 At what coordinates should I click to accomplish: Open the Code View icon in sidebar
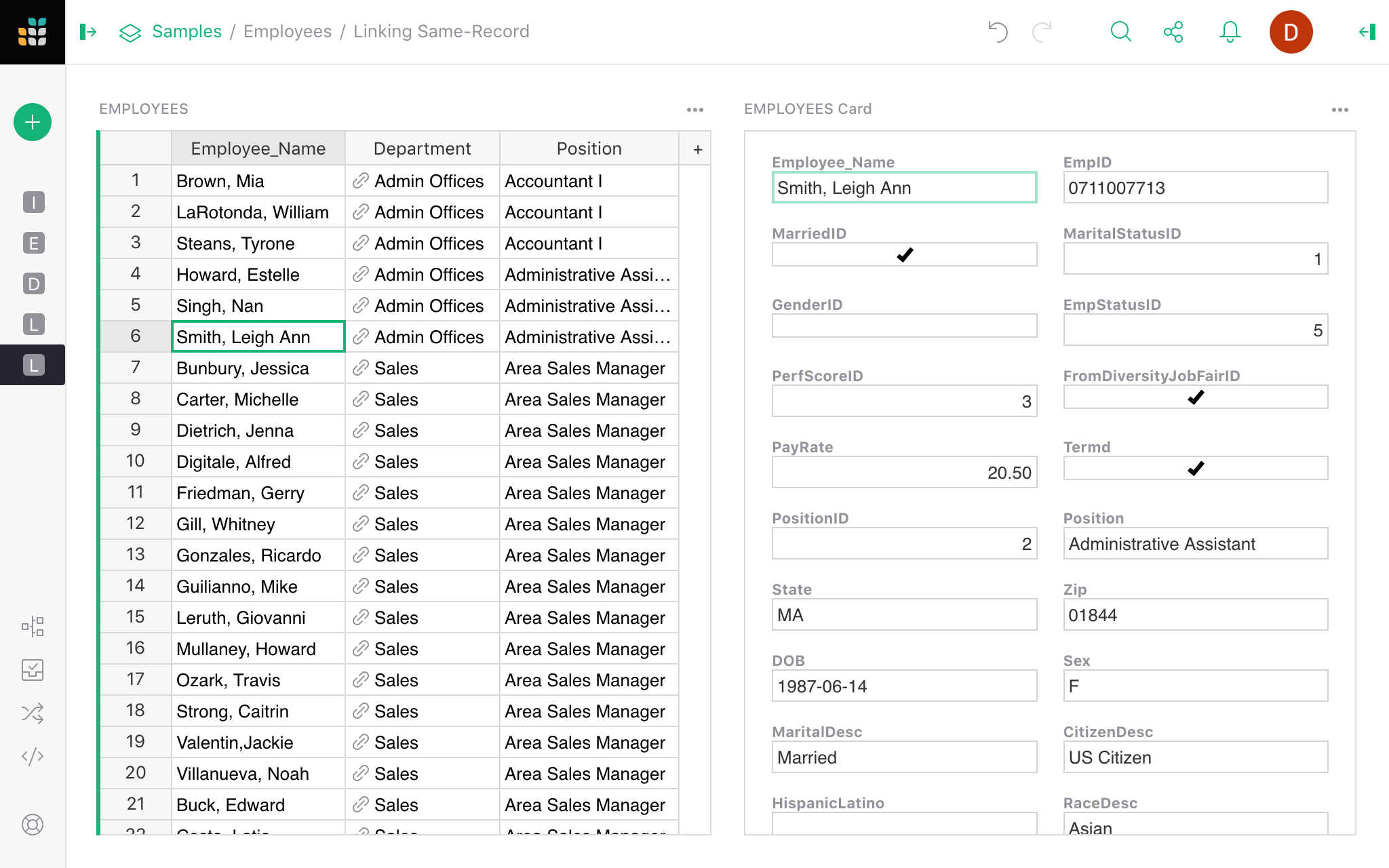tap(33, 756)
